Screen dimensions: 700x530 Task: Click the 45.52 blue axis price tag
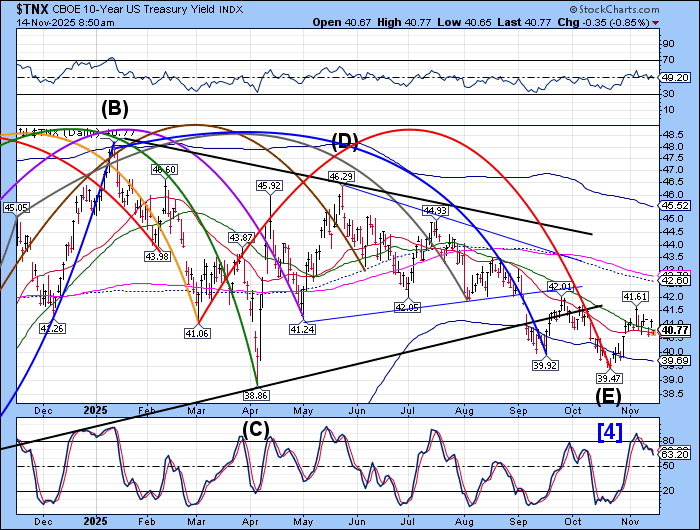click(x=677, y=205)
